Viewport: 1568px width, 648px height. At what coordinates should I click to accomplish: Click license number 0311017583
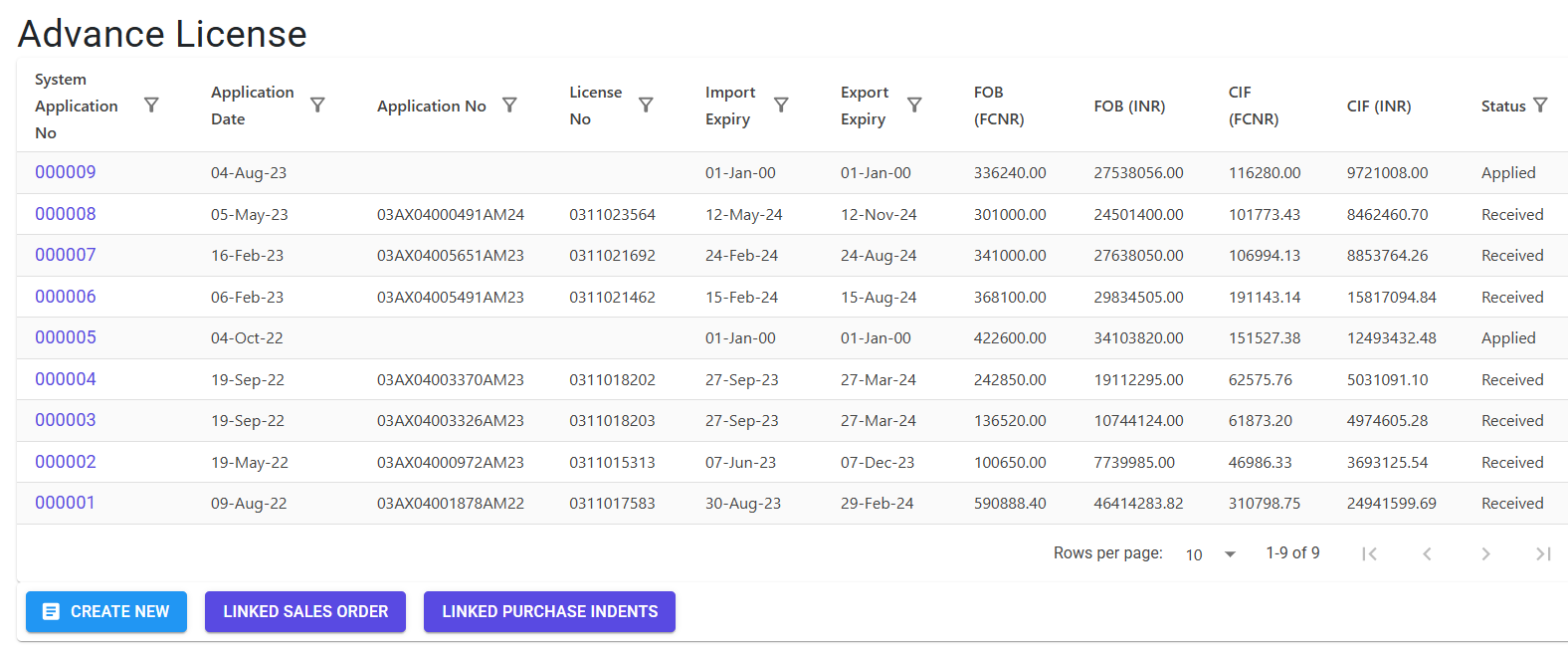click(612, 503)
